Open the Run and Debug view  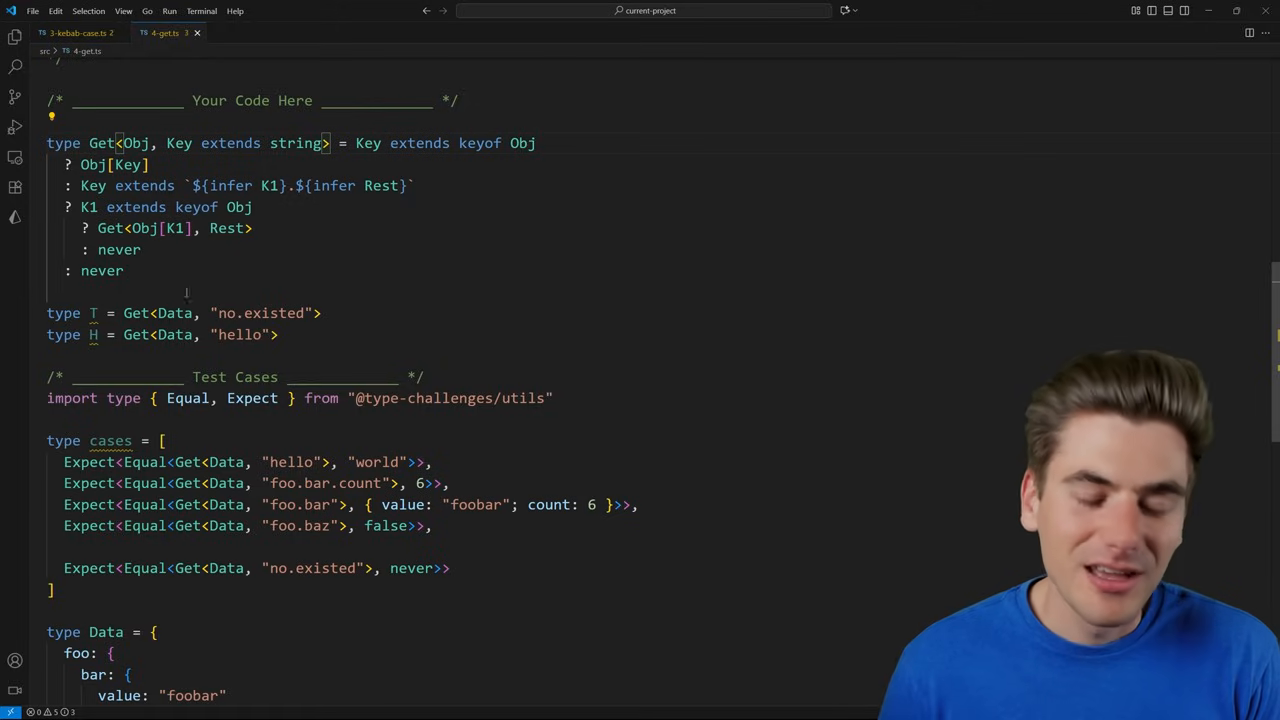click(15, 127)
